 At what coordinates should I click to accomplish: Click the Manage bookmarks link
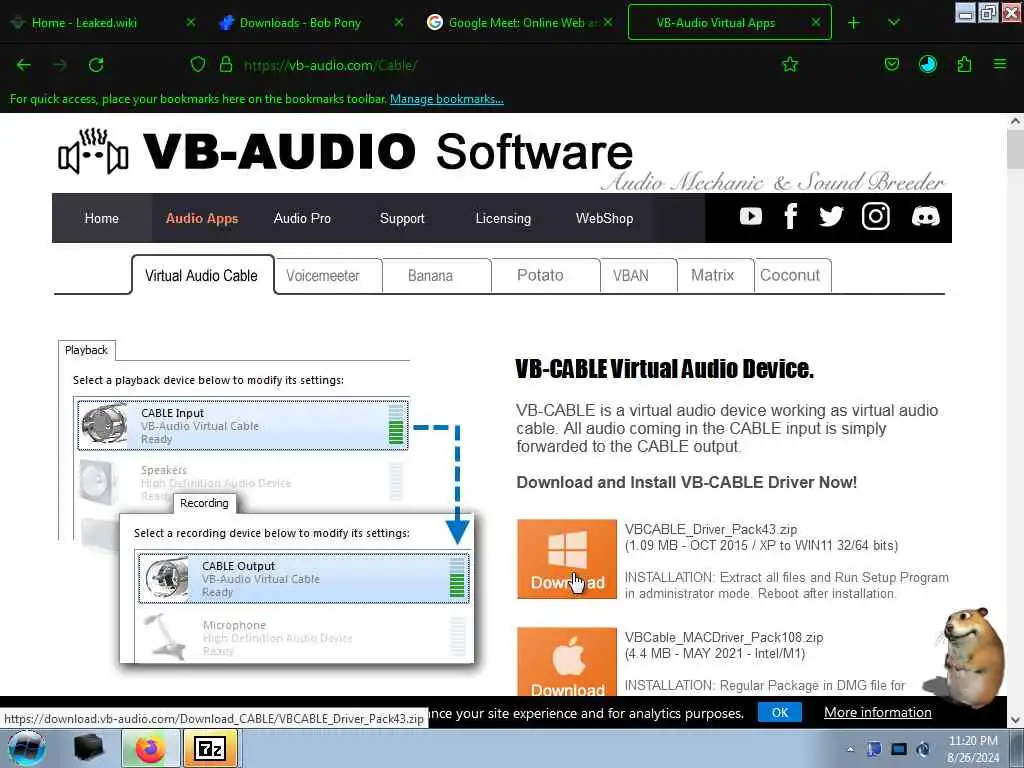click(x=447, y=99)
